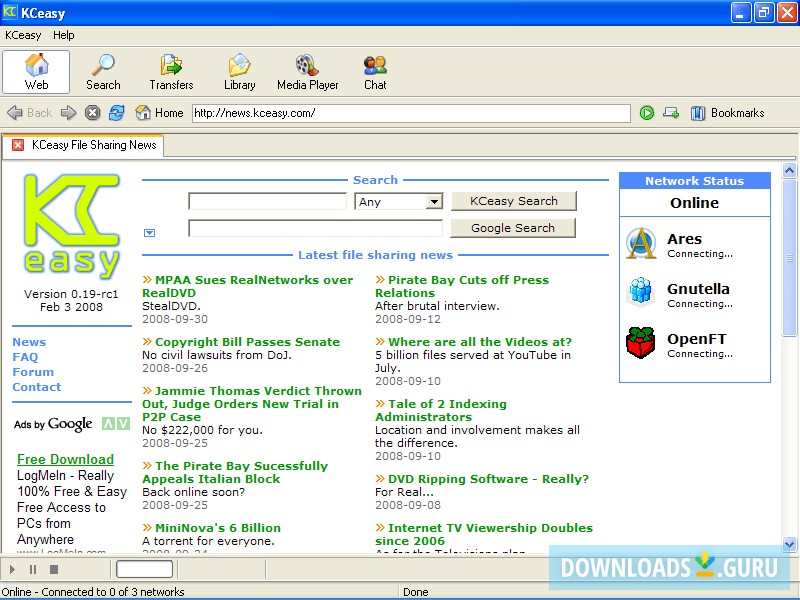Open Pirate Bay Cuts off Press Relations

point(462,286)
